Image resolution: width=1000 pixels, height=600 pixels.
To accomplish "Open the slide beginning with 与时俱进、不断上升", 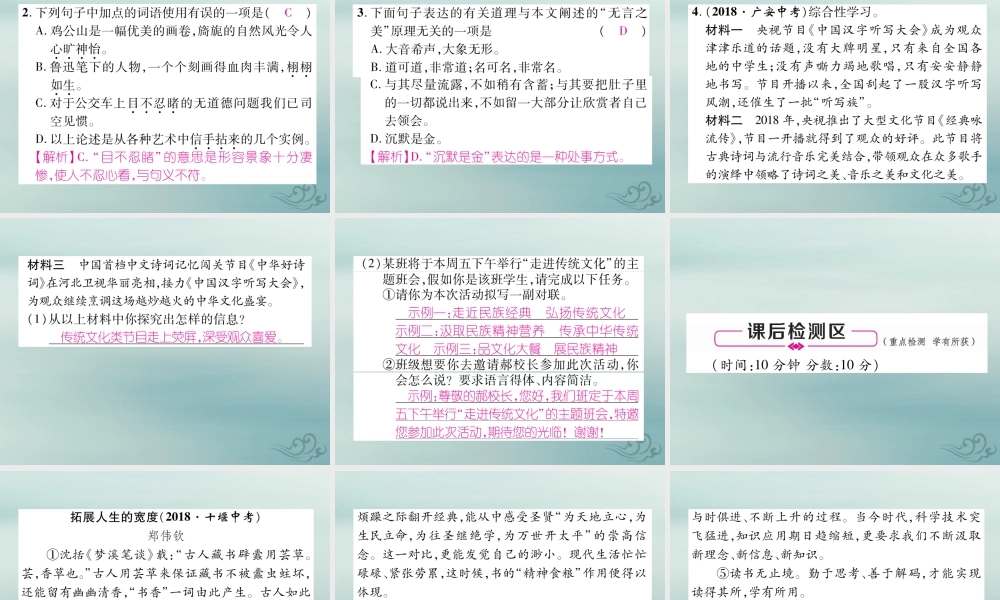I will point(835,536).
